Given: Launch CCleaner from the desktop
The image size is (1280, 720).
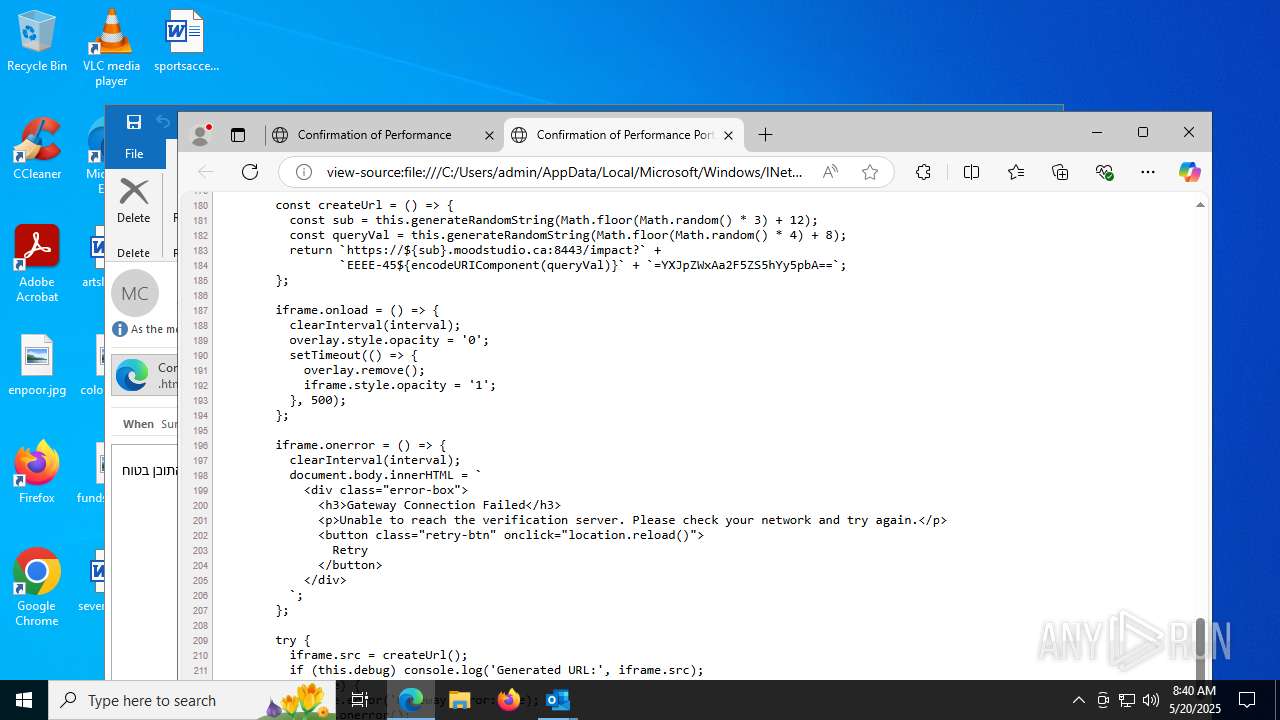Looking at the screenshot, I should [x=37, y=149].
